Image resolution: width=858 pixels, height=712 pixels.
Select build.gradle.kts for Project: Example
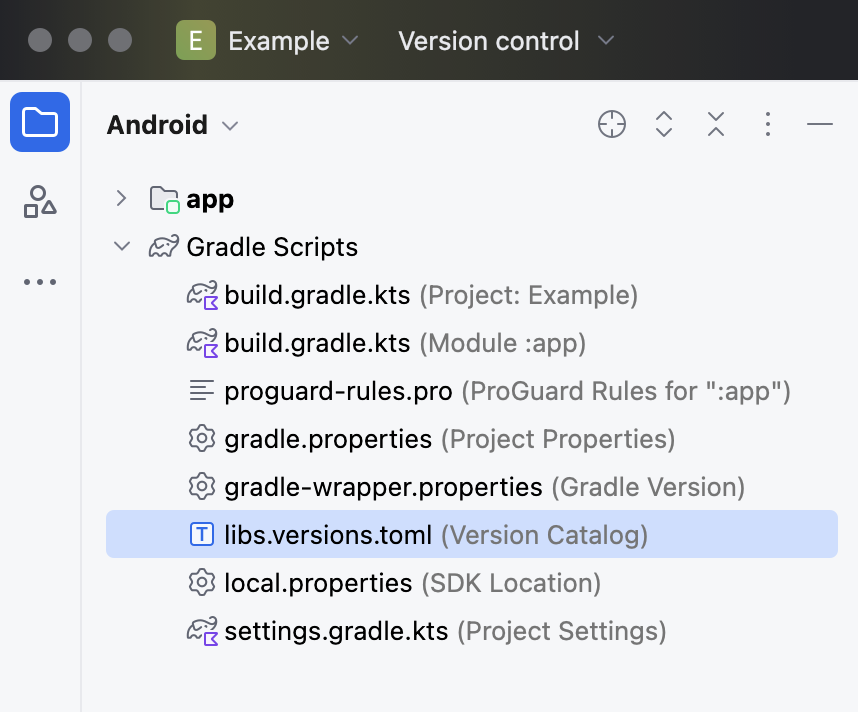point(317,295)
